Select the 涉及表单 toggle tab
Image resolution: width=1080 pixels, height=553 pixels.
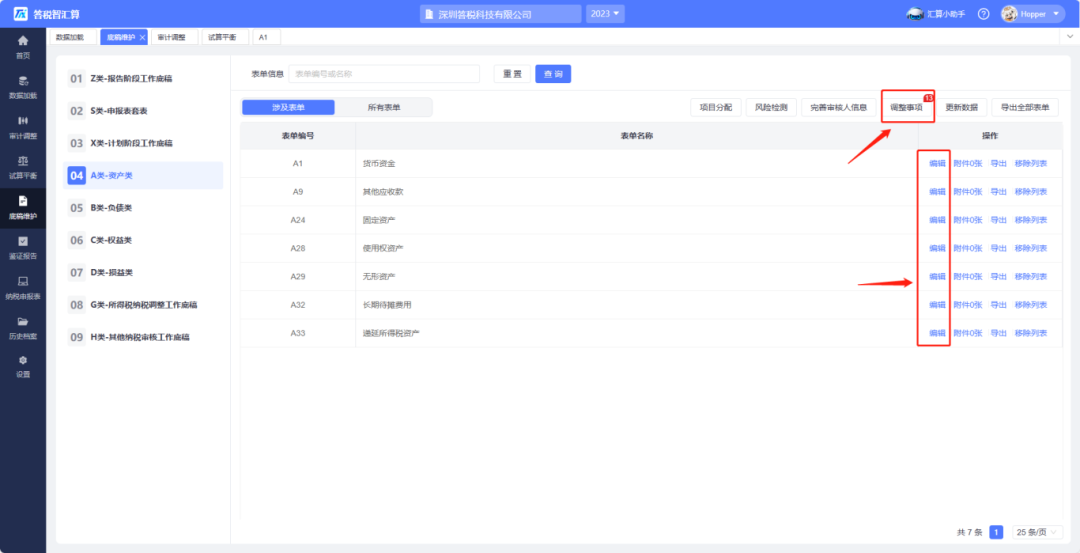click(x=288, y=107)
